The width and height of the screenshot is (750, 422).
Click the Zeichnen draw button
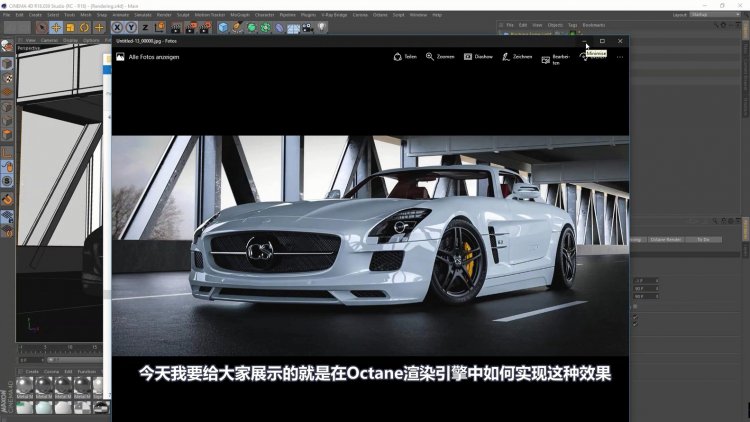coord(517,56)
